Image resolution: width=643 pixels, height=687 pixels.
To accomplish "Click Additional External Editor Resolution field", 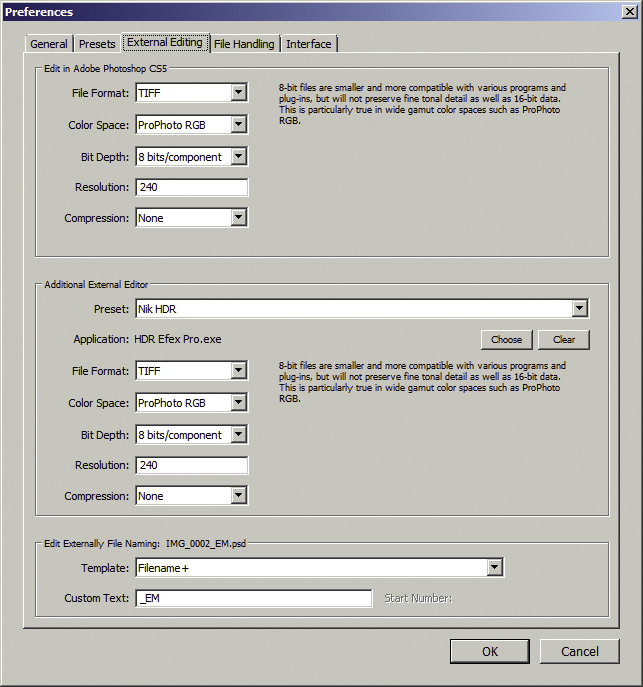I will point(192,465).
